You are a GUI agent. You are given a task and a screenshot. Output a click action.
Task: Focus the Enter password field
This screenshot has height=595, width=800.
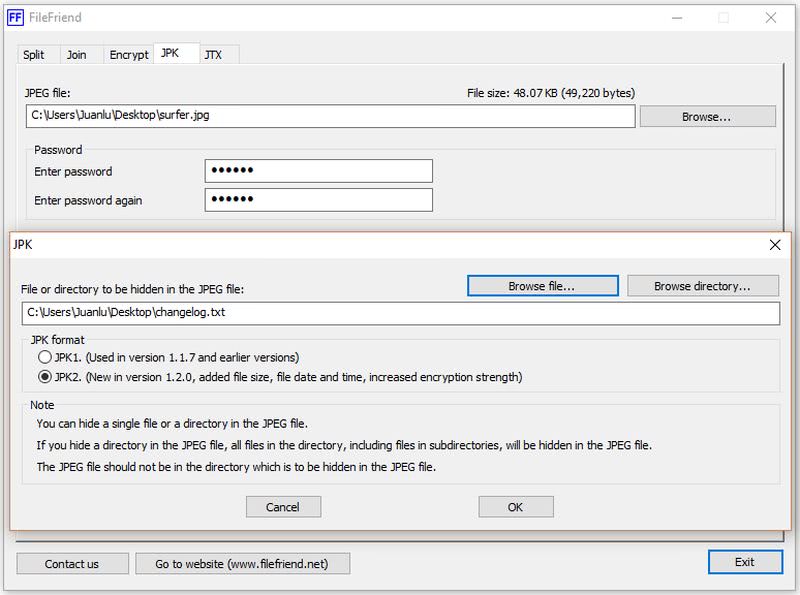point(318,170)
